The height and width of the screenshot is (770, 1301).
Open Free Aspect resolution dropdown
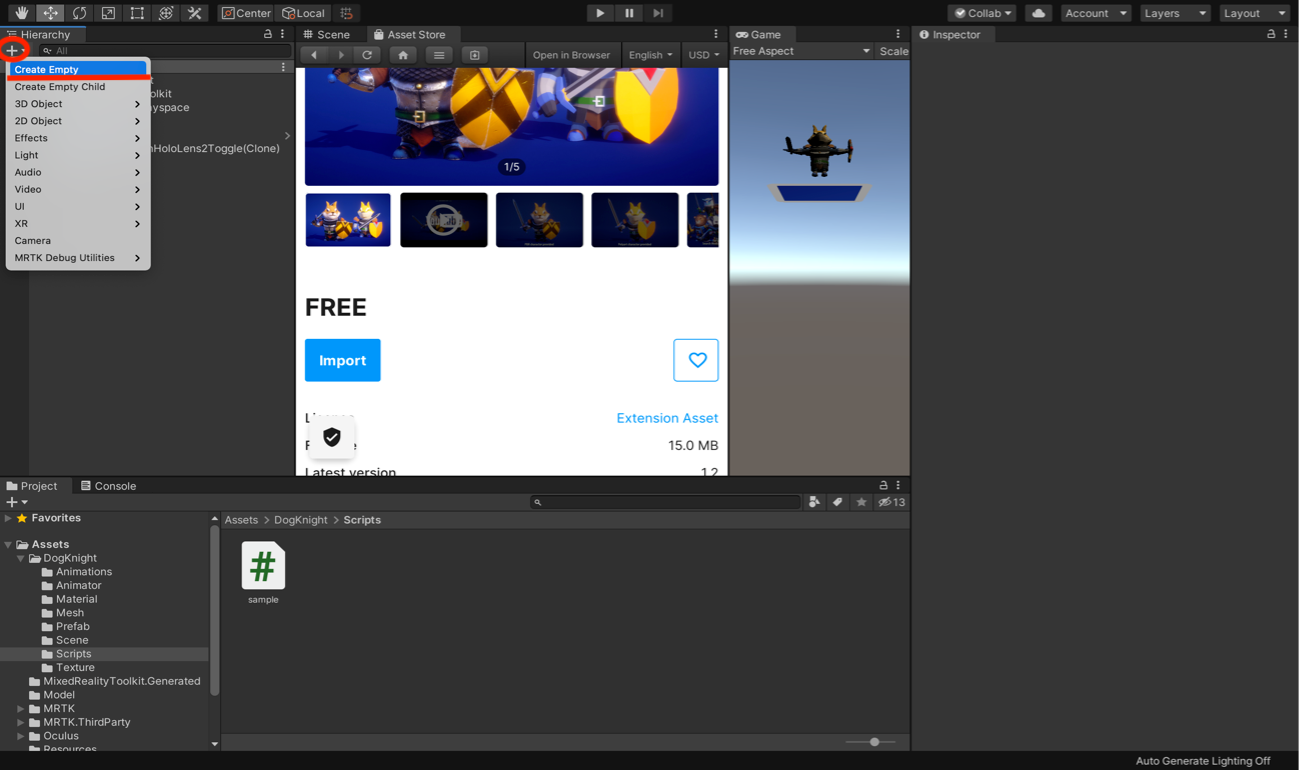click(x=802, y=51)
